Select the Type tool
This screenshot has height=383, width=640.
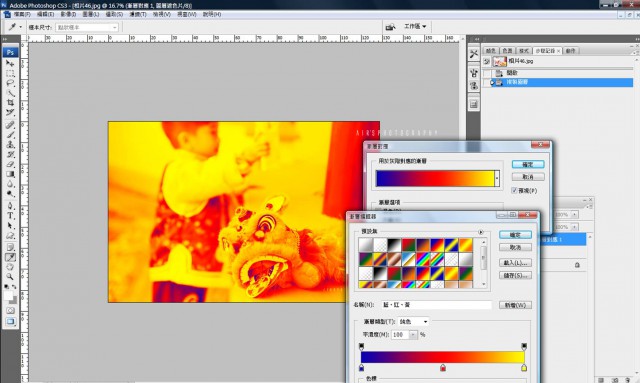click(x=10, y=216)
